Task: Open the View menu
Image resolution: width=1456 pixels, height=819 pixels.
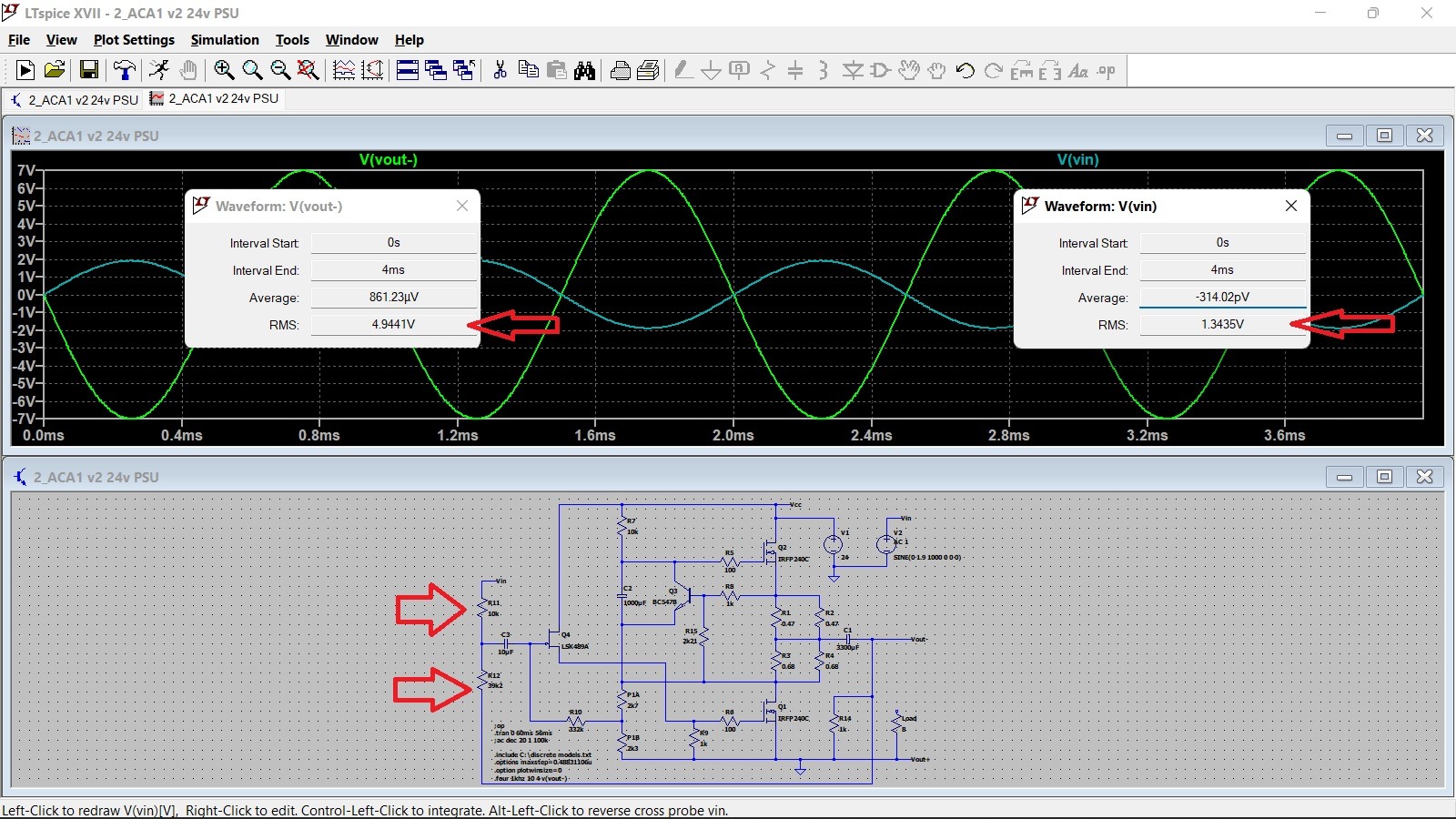Action: [x=62, y=40]
